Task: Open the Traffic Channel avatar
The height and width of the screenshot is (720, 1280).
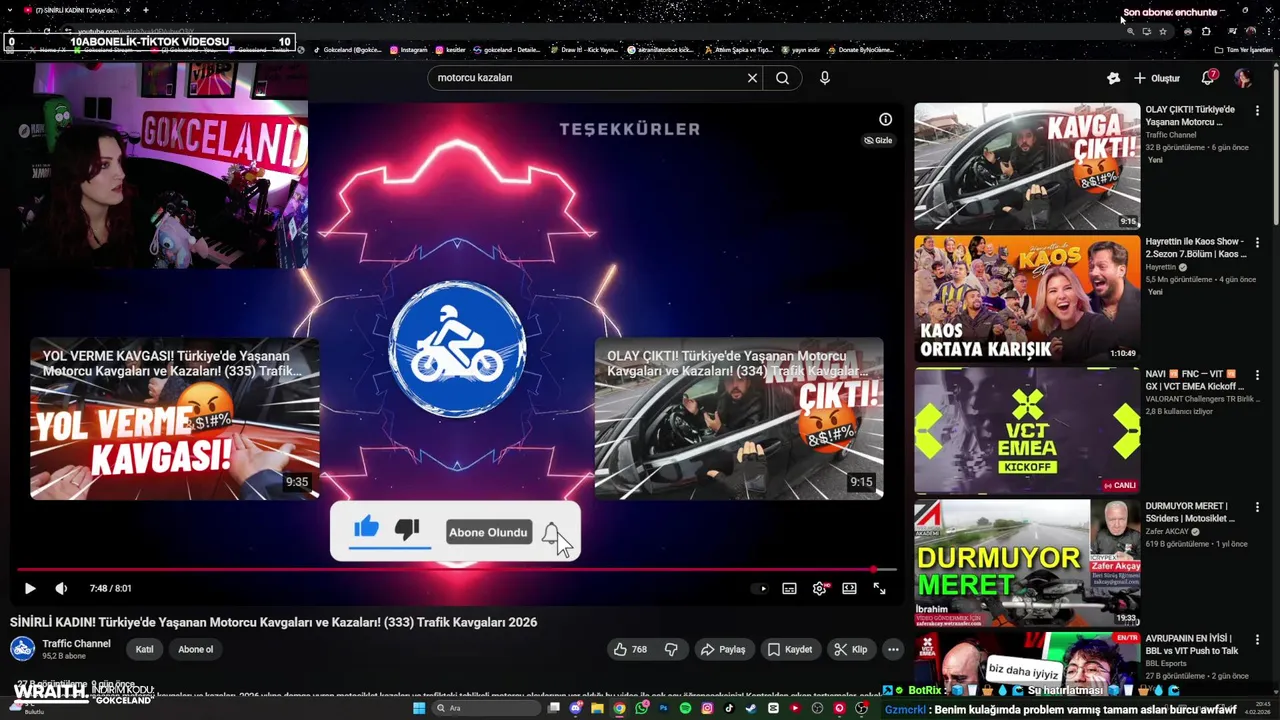Action: click(x=22, y=649)
